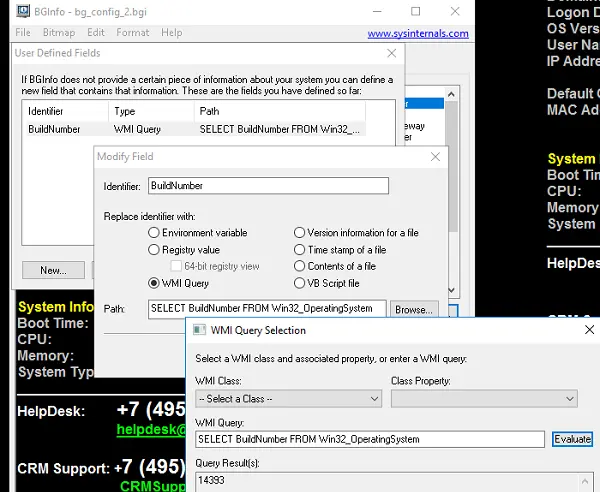Close the Modify Field dialog

point(435,156)
